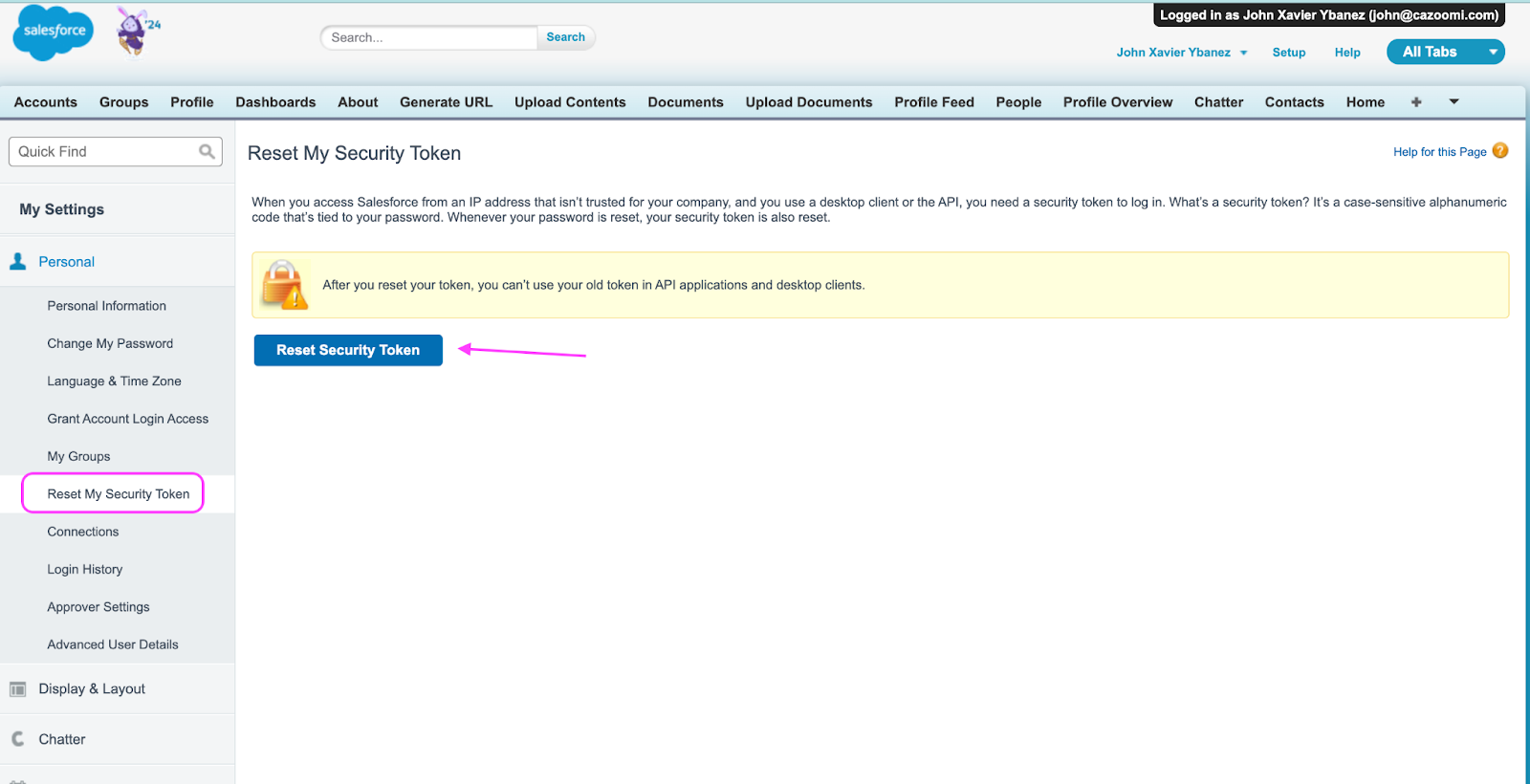This screenshot has height=784, width=1530.
Task: Open the Upload Contents tab
Action: pos(570,102)
